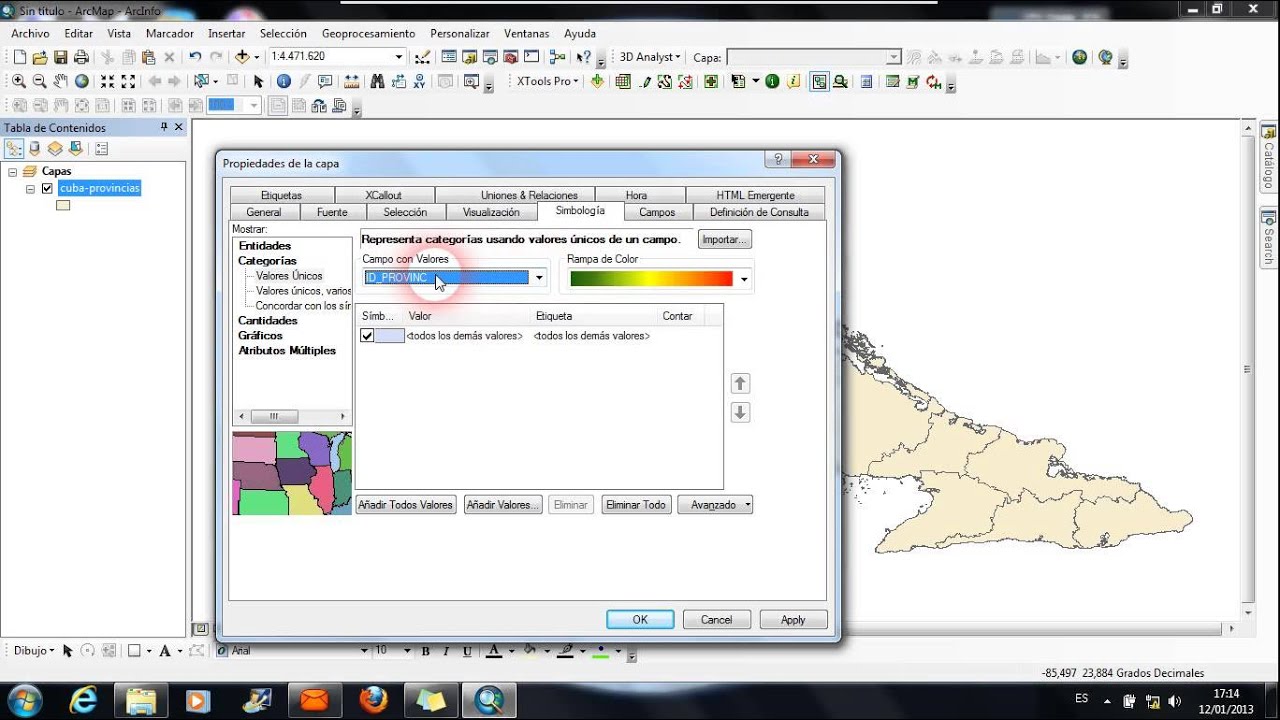Switch to the Campos tab
The image size is (1280, 720).
coord(657,212)
